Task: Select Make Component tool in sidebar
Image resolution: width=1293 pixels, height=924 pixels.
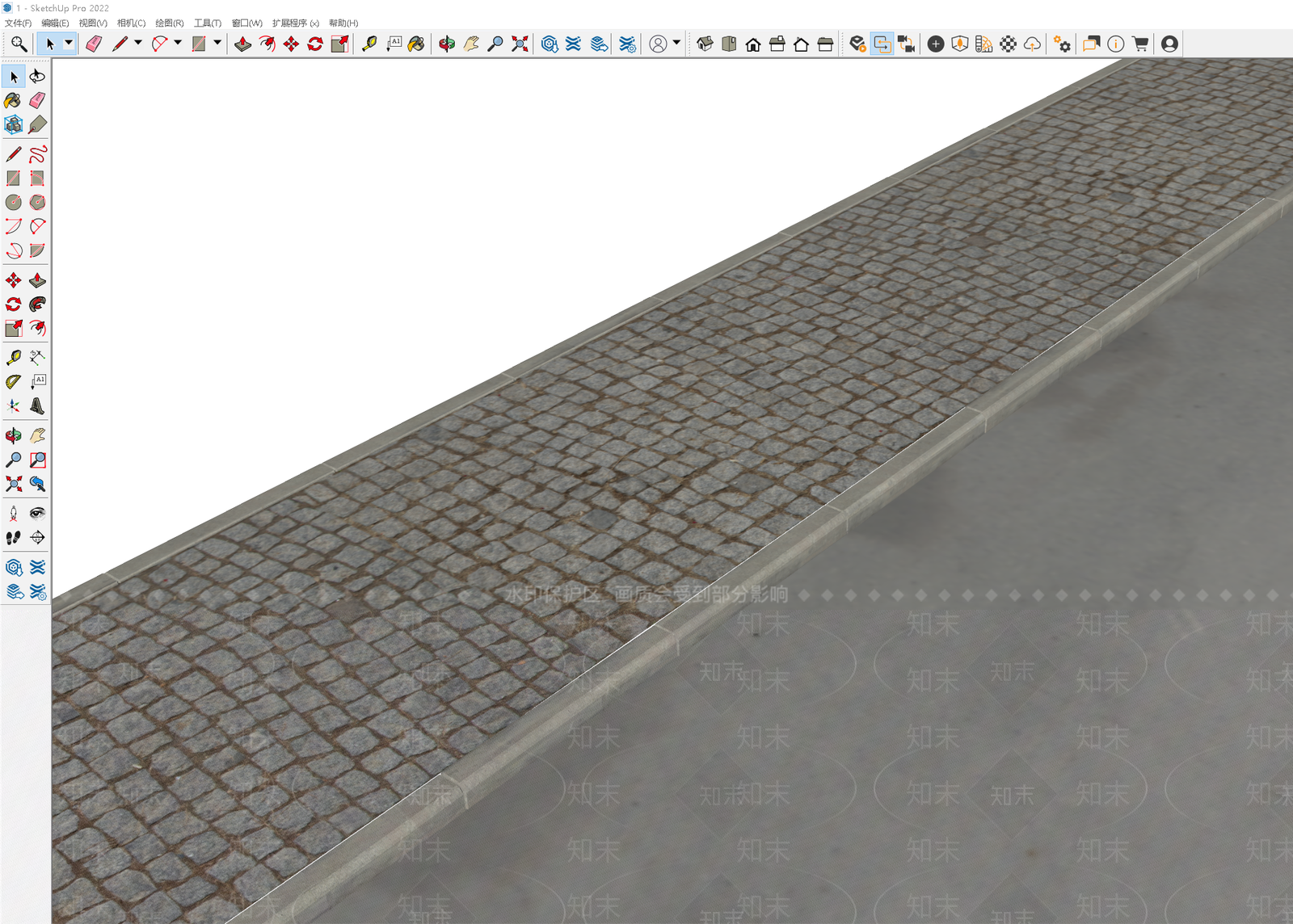Action: [x=14, y=124]
